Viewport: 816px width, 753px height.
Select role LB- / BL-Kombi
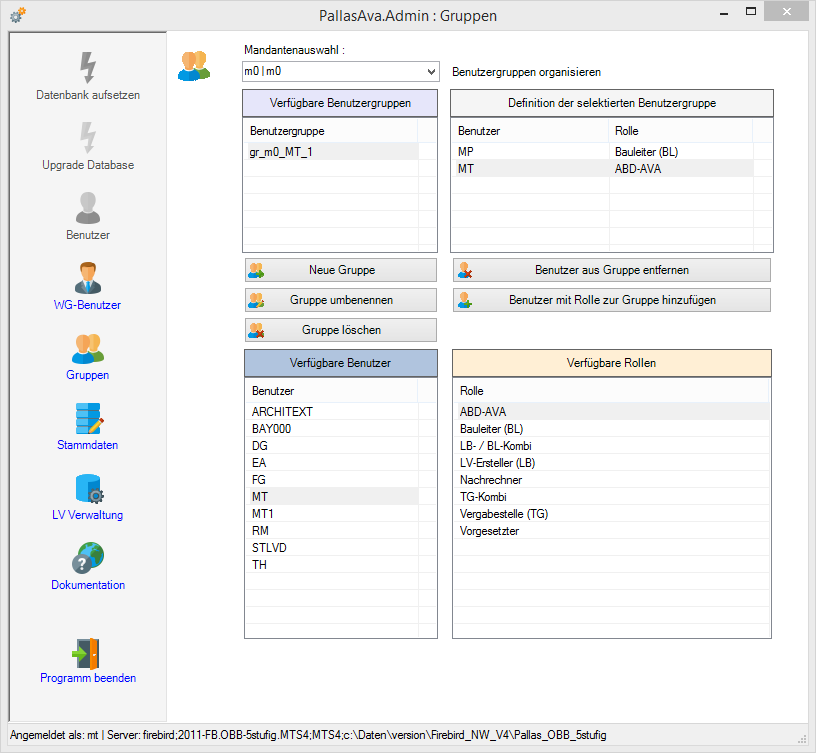point(611,446)
